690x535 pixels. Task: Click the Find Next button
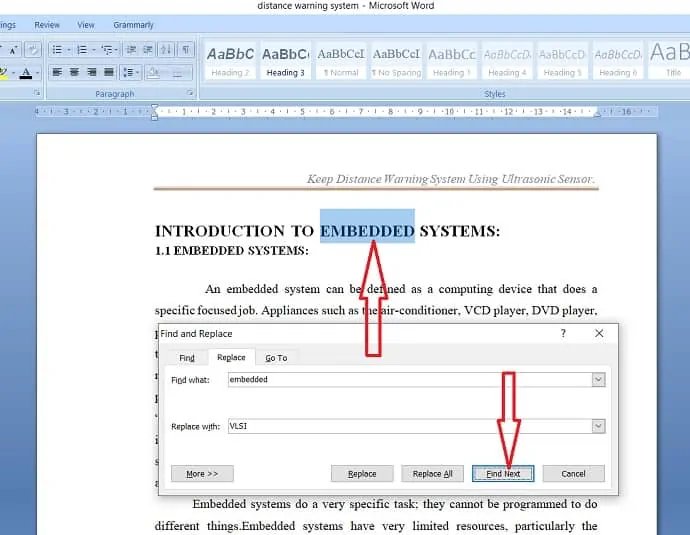click(503, 474)
